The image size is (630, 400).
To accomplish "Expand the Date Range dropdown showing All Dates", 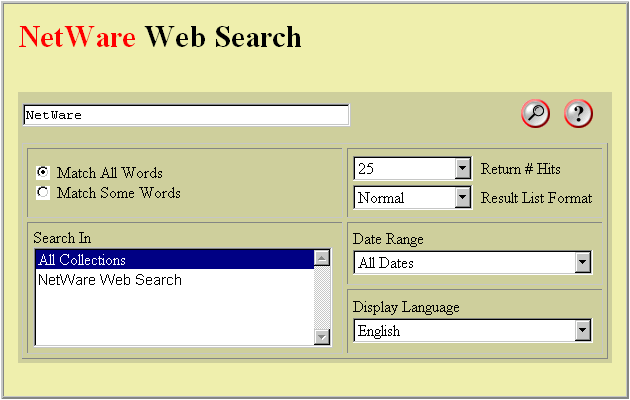I will pyautogui.click(x=473, y=263).
